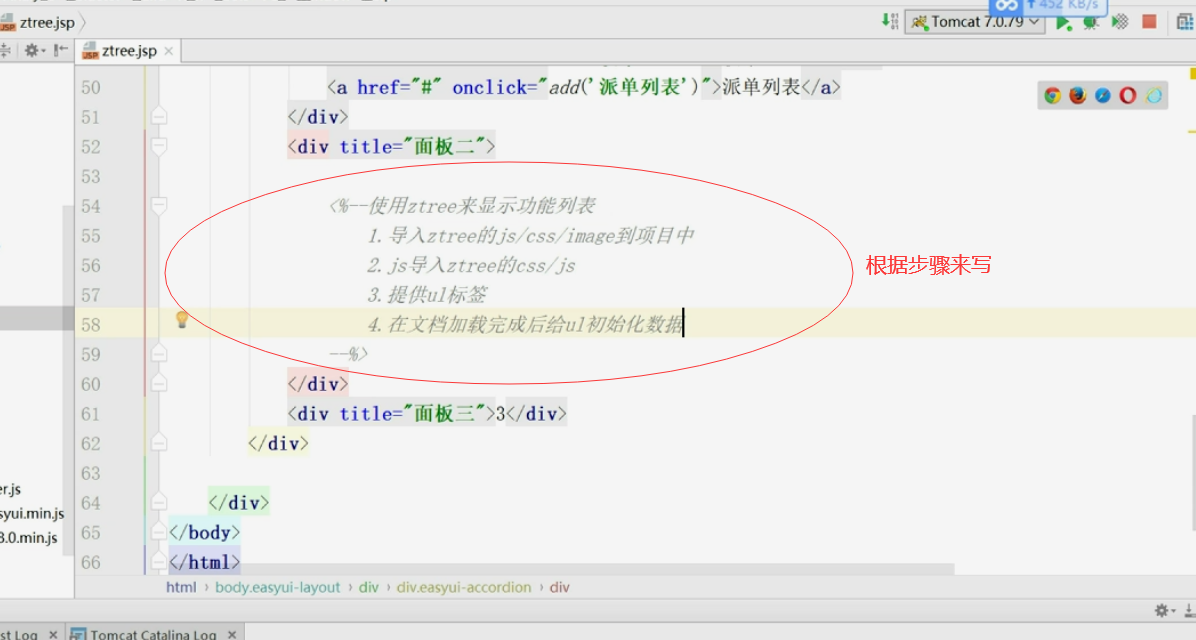
Task: Click comment line "2. js导入ztree的css/js"
Action: [x=471, y=265]
